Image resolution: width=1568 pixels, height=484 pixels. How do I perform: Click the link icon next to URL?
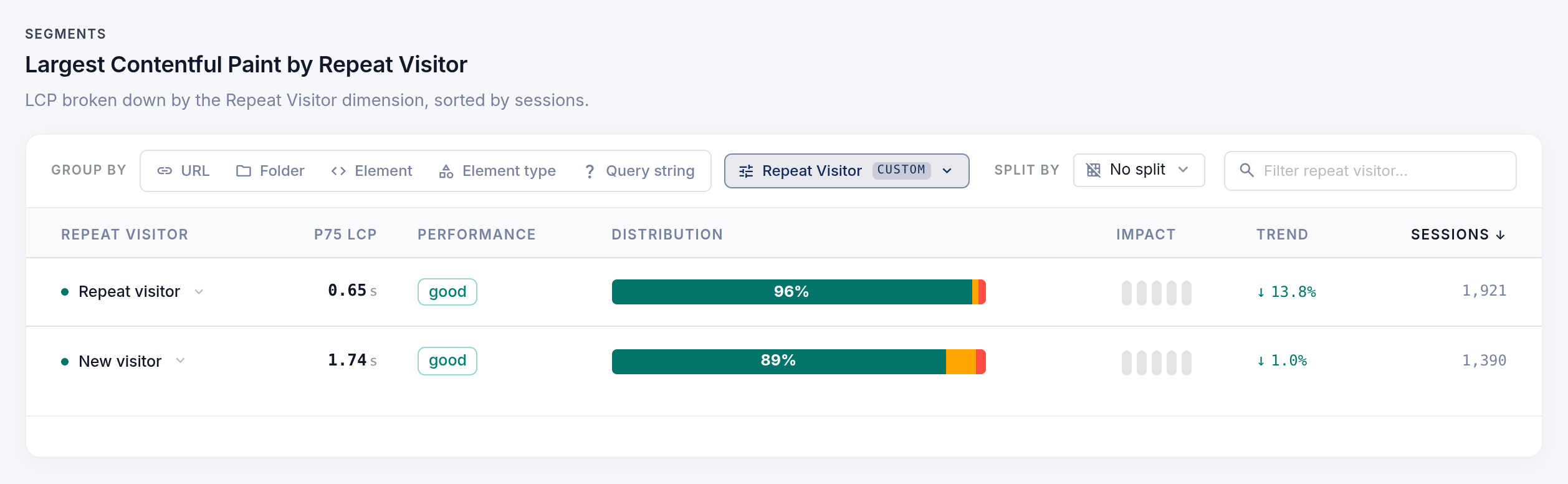coord(165,171)
